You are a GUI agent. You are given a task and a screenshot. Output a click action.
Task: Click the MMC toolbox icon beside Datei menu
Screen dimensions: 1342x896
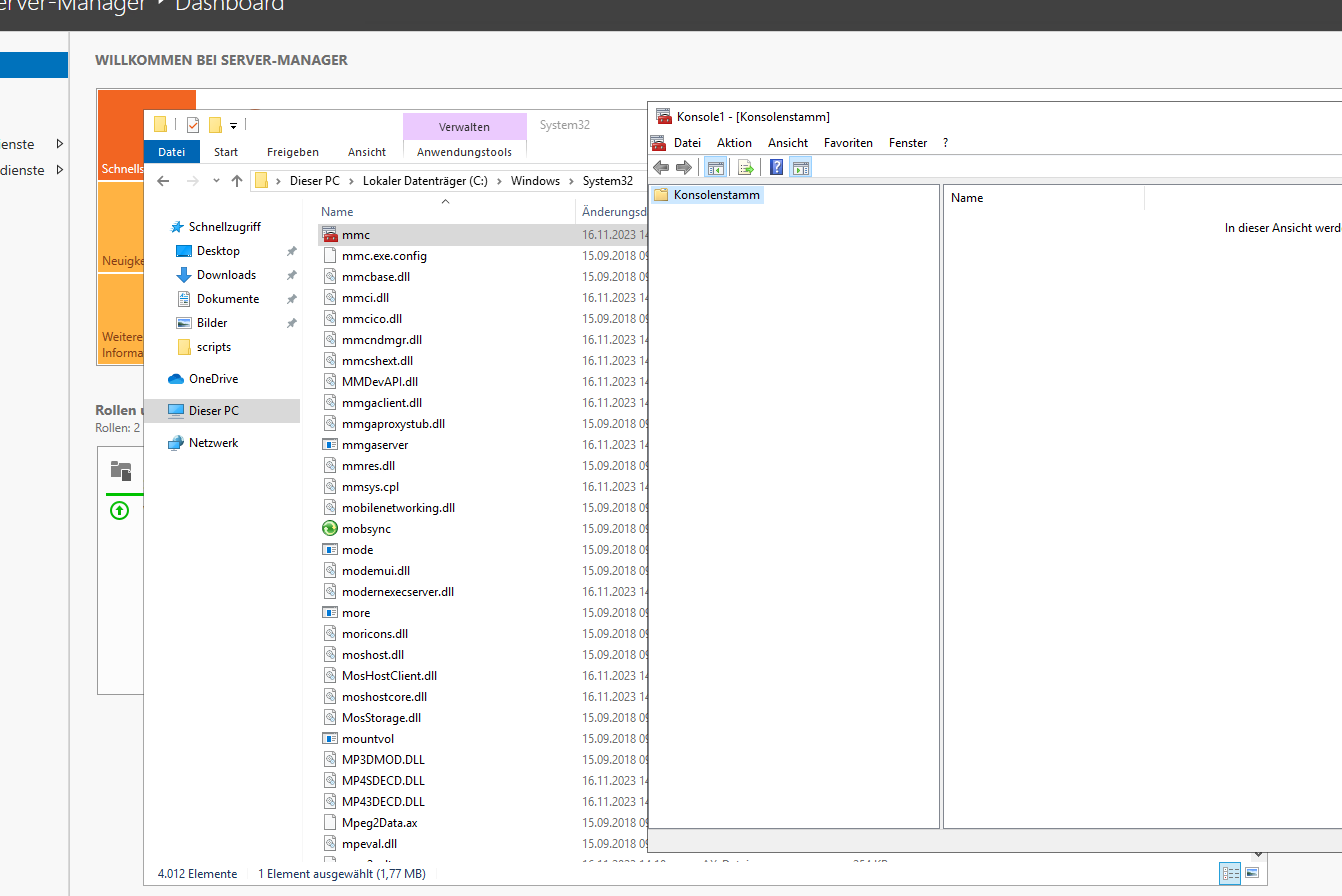(658, 143)
